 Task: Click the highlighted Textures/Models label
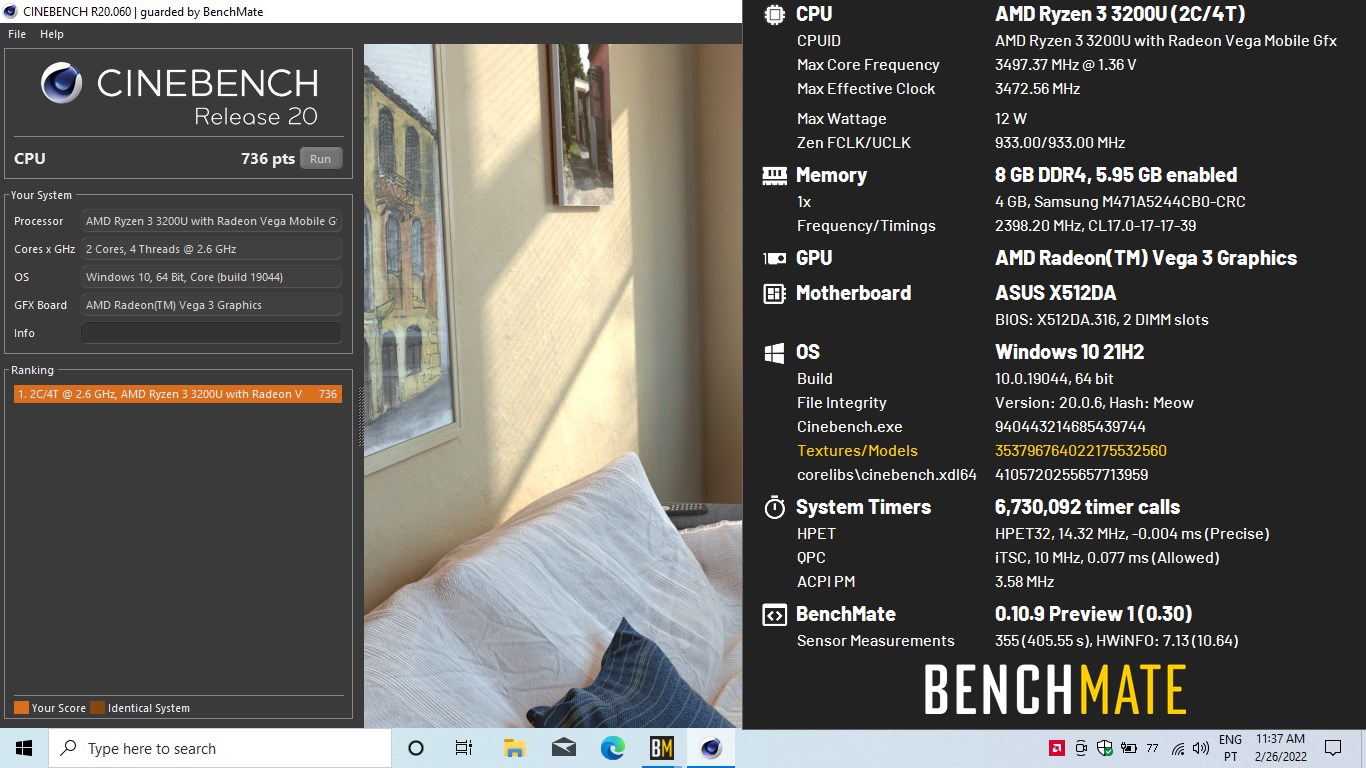pyautogui.click(x=857, y=451)
